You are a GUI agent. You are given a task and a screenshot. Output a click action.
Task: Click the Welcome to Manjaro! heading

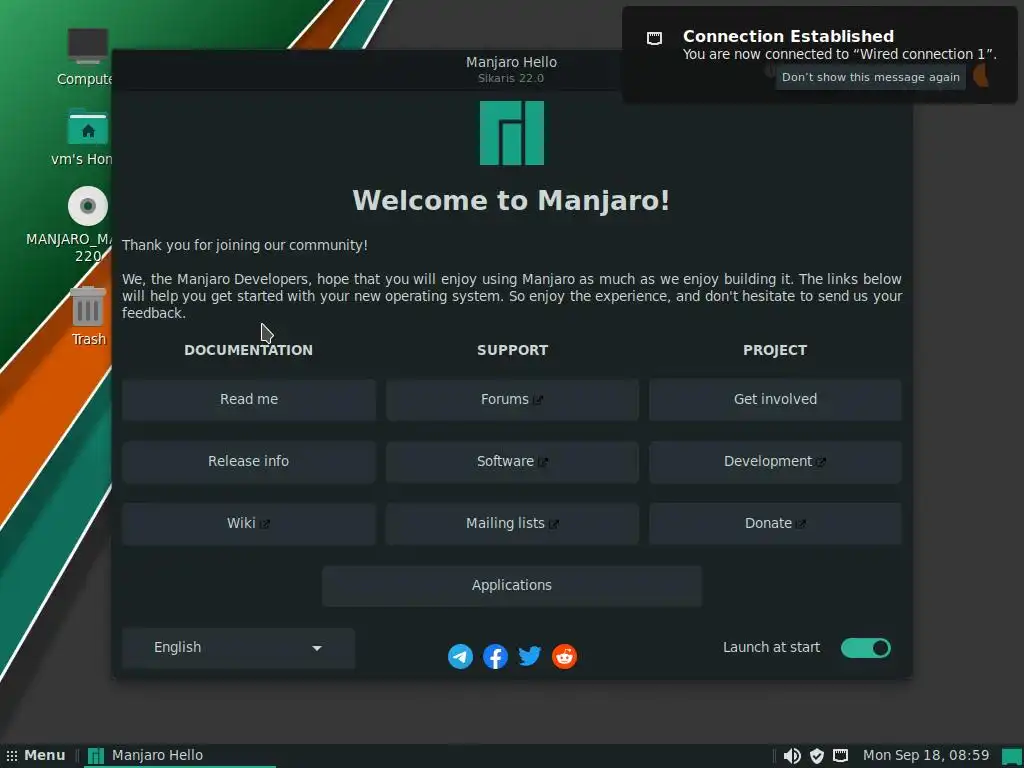[x=511, y=200]
